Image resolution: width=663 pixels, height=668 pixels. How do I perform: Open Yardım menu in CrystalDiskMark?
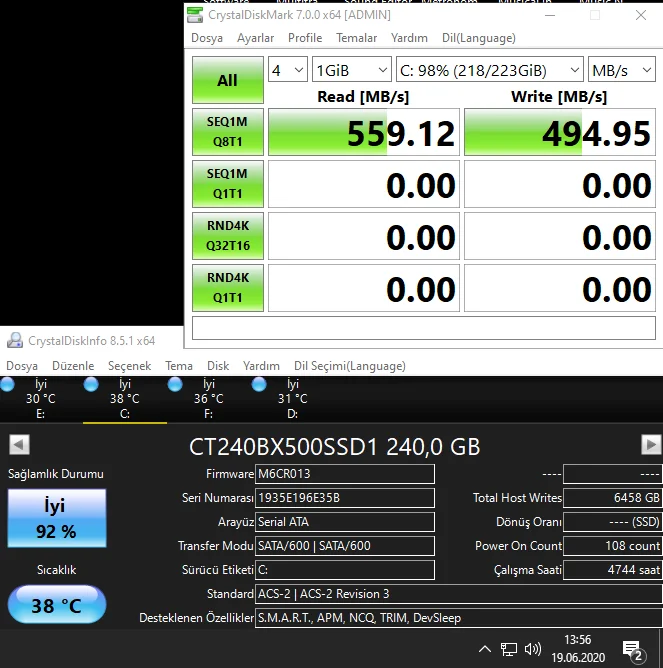(409, 38)
